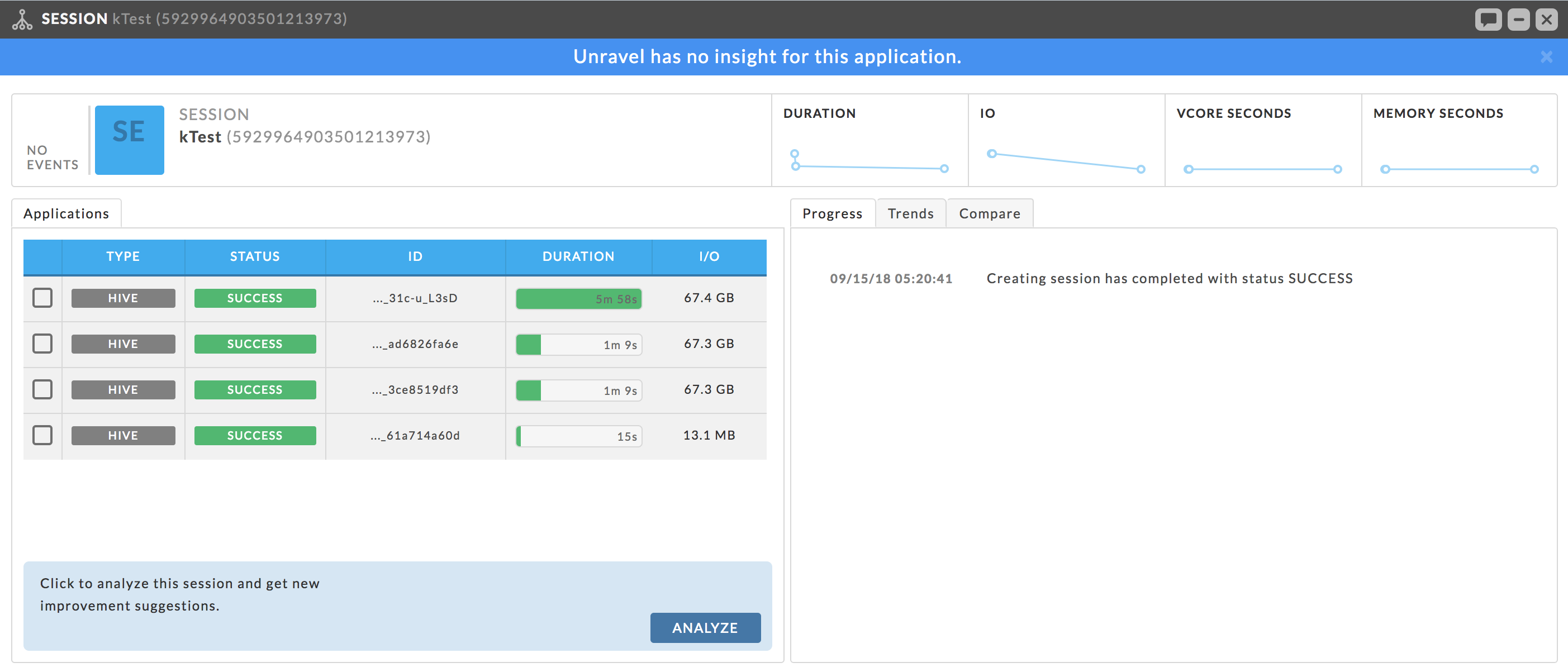
Task: Click the Progress tab
Action: tap(834, 213)
